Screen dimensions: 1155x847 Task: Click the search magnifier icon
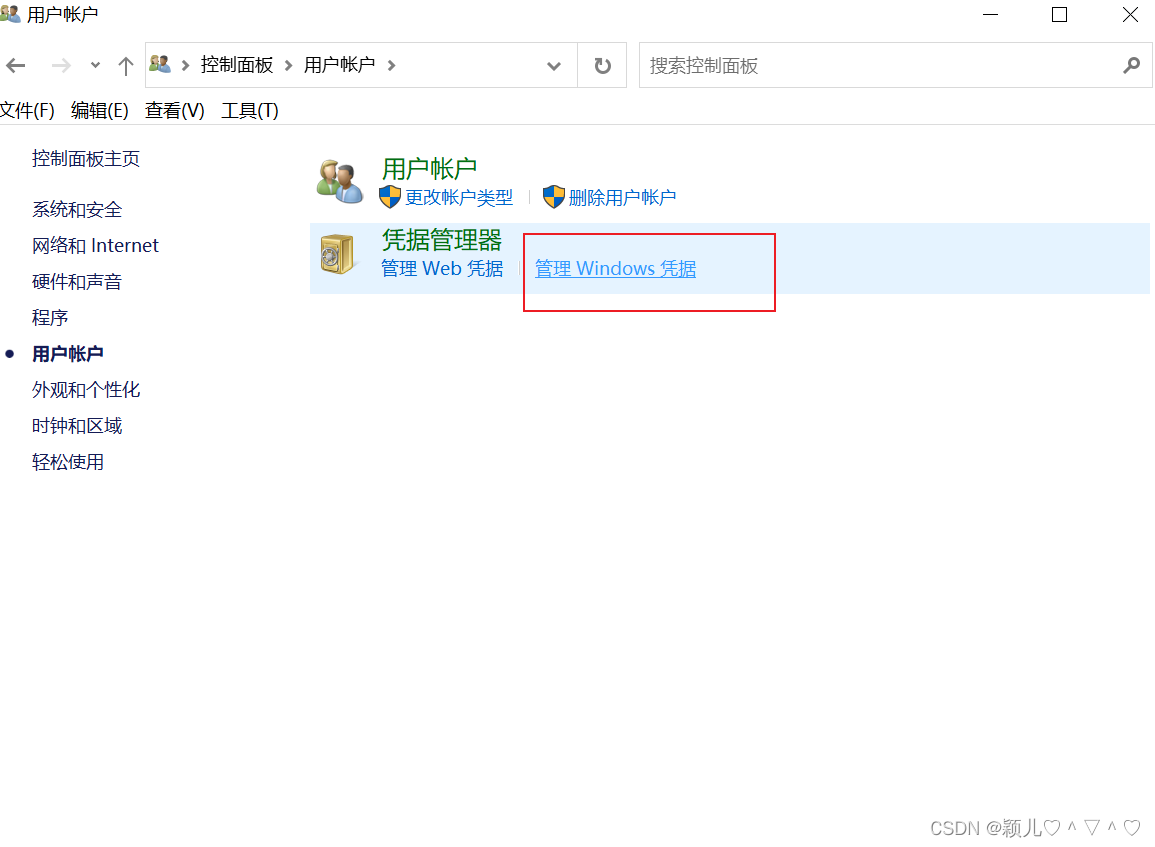pyautogui.click(x=1131, y=64)
